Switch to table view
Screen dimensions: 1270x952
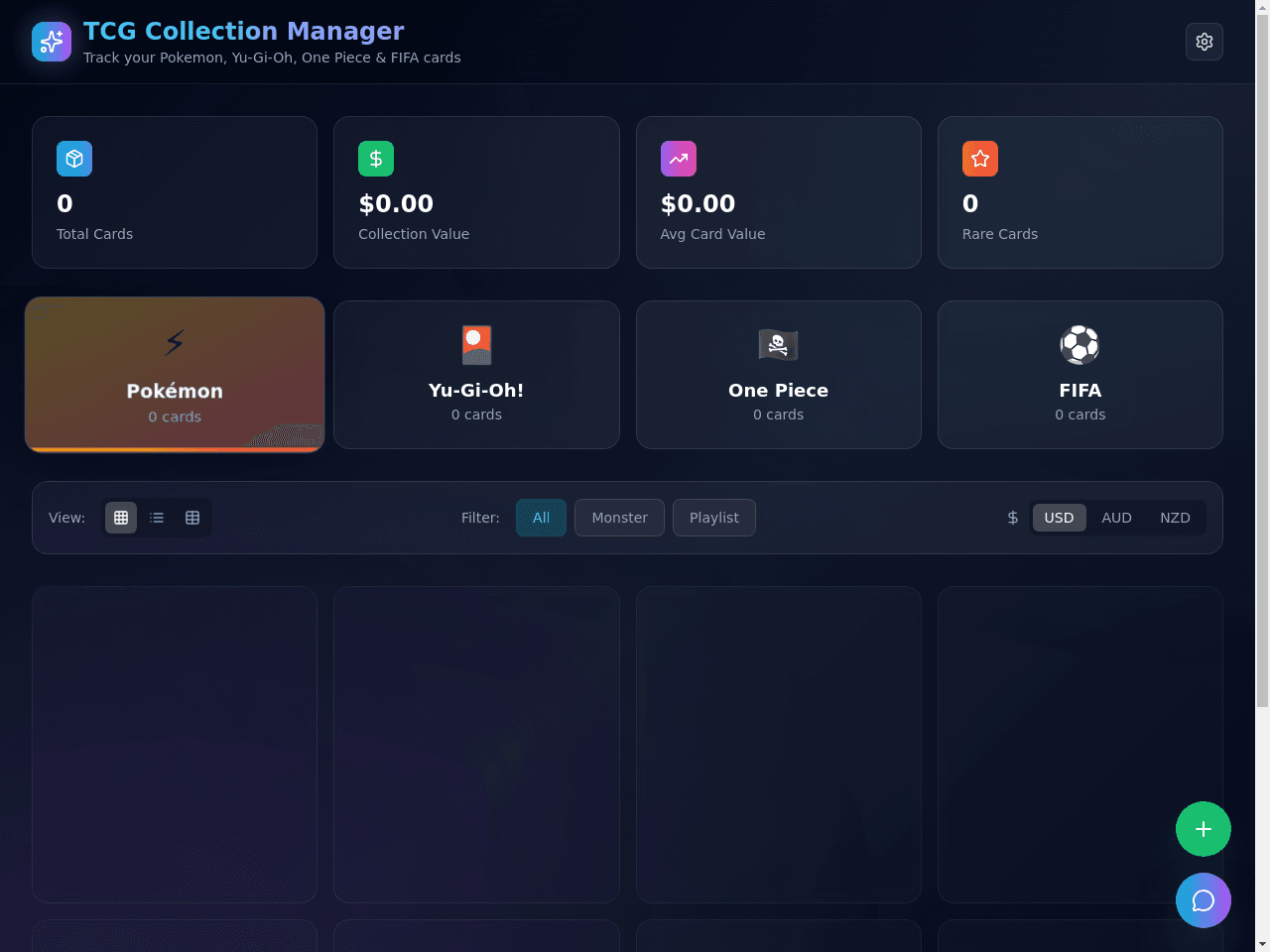point(192,518)
